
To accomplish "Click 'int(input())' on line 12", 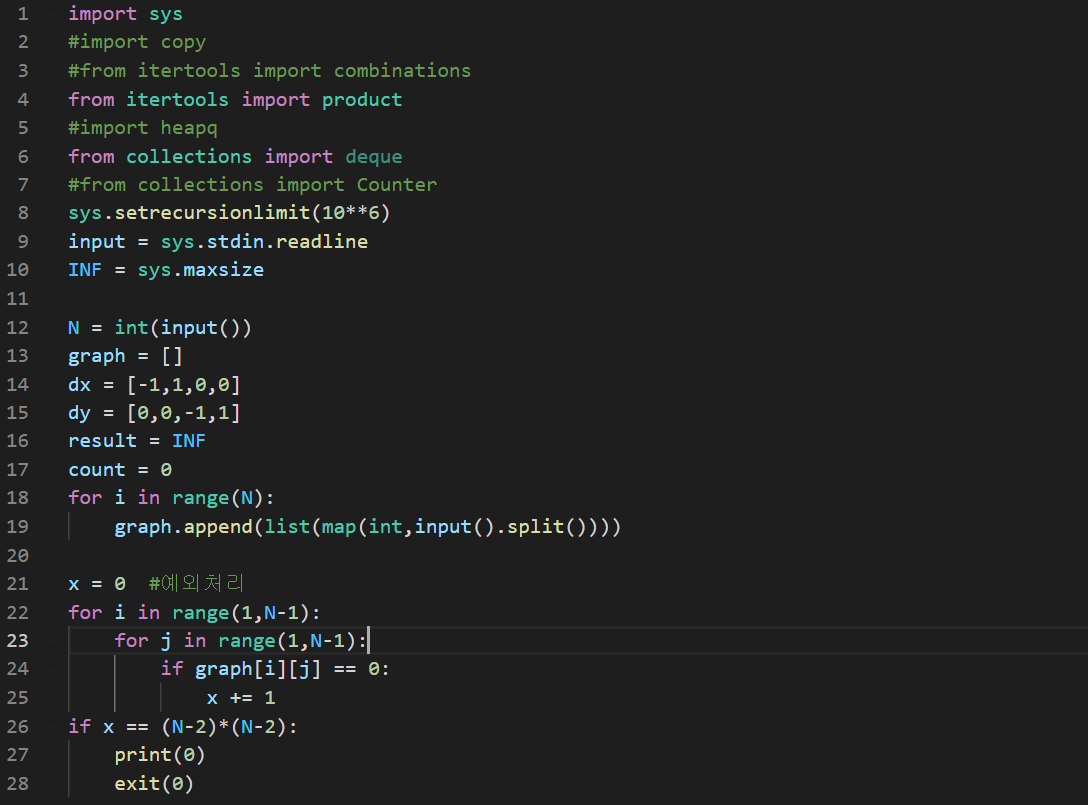I will click(x=183, y=328).
